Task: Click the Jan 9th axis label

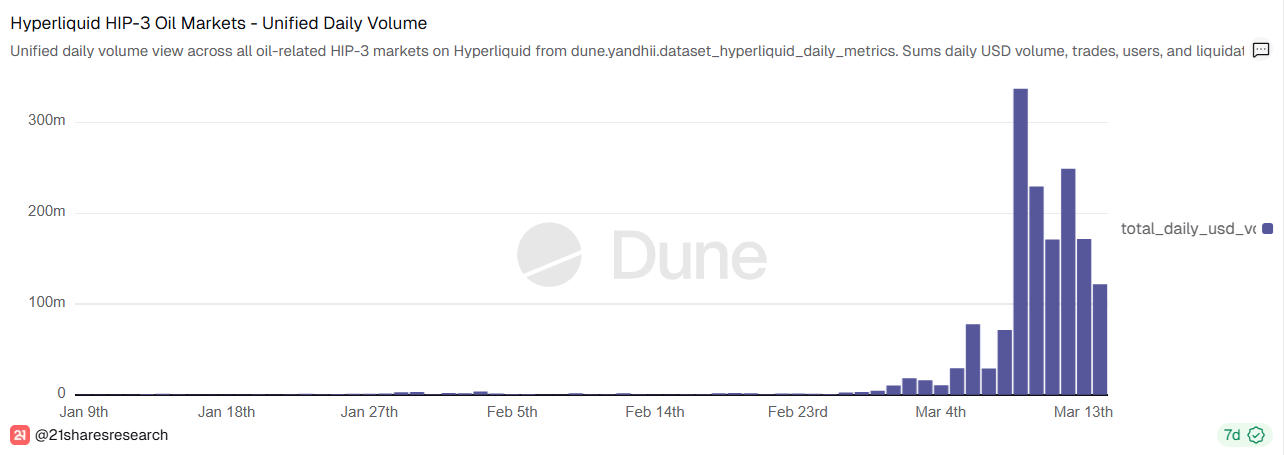Action: (84, 411)
